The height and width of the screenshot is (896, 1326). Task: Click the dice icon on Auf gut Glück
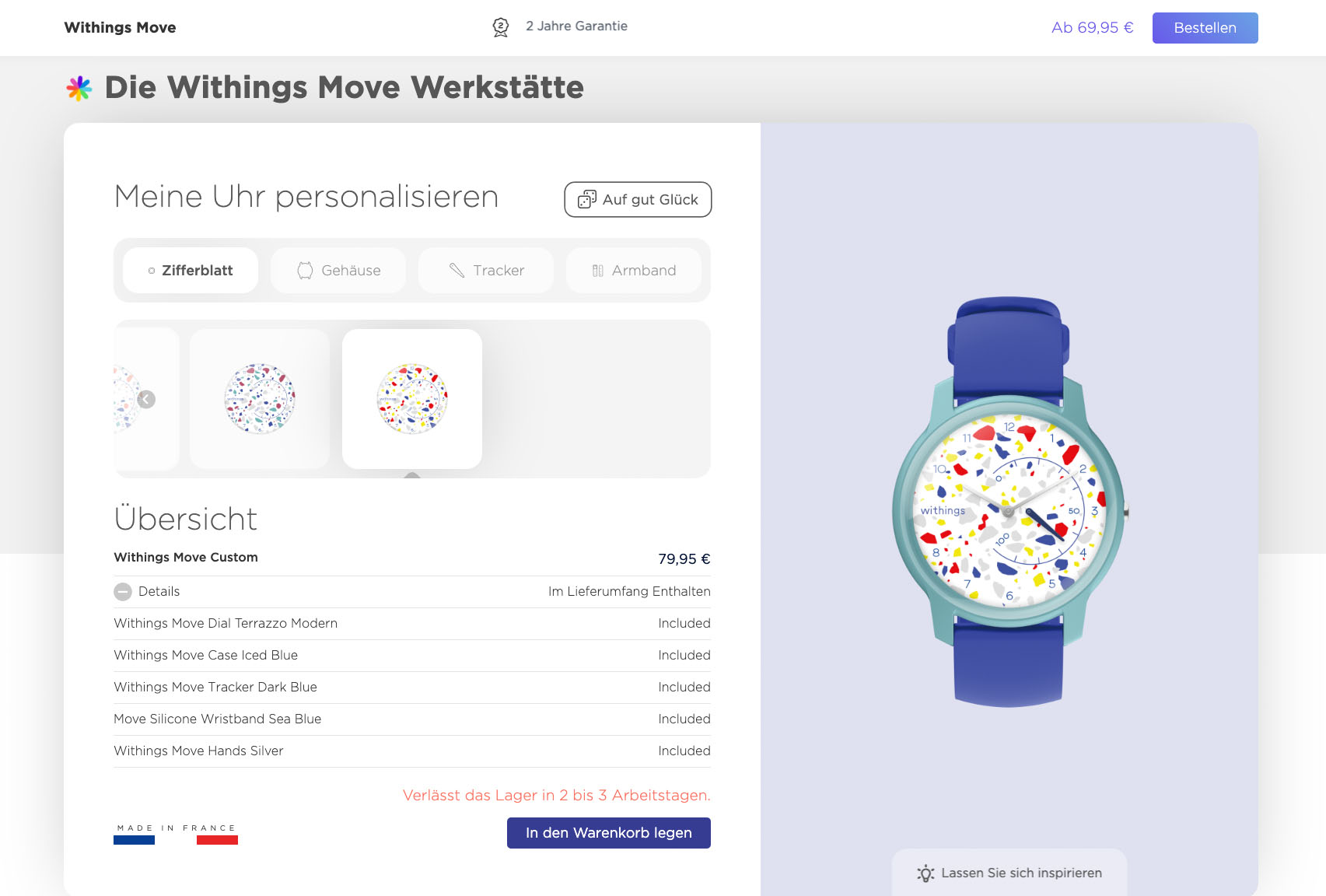coord(587,200)
